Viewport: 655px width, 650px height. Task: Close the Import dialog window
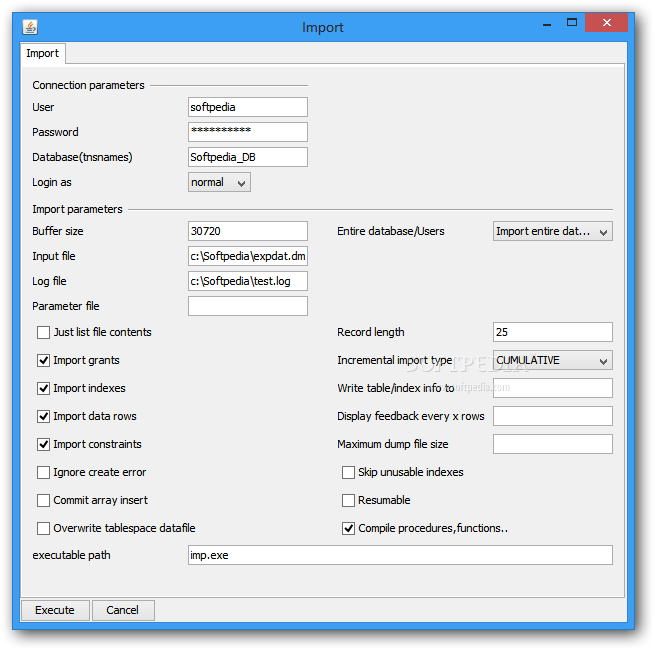pos(606,23)
